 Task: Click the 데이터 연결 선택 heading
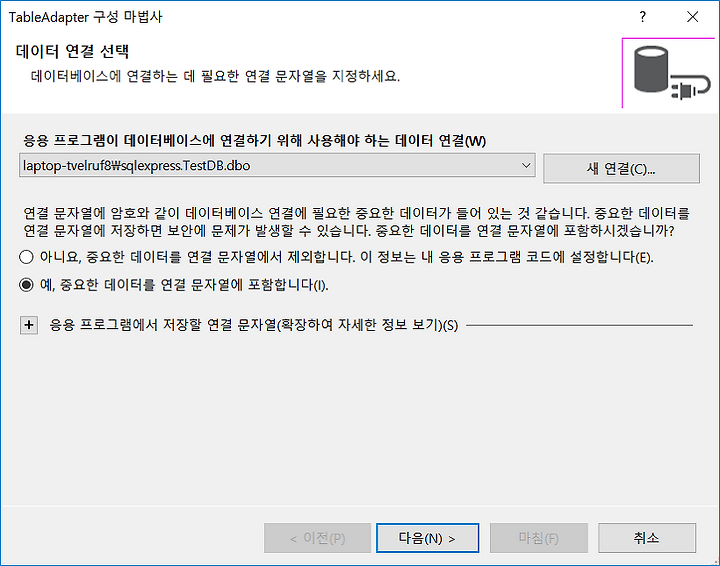click(72, 51)
